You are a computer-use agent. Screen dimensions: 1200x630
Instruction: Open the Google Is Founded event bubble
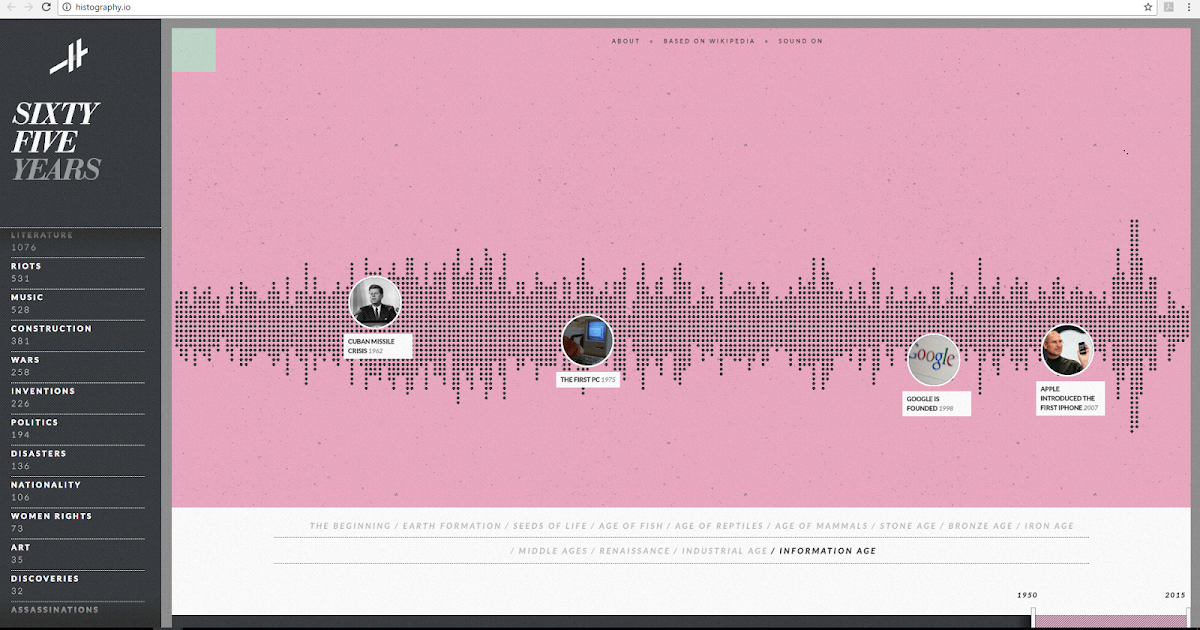pyautogui.click(x=934, y=359)
